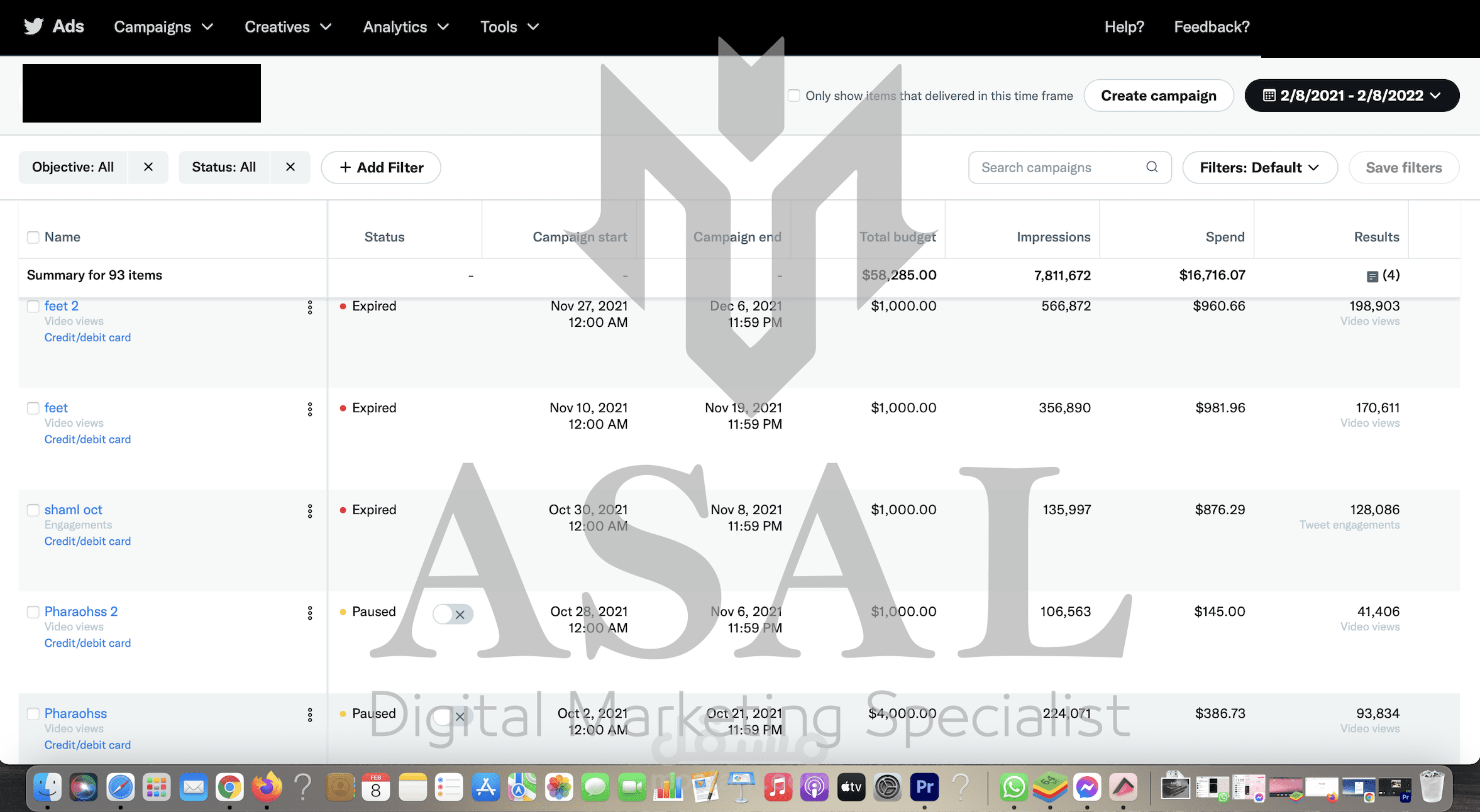Open three-dot menu for feet 2 campaign
Image resolution: width=1480 pixels, height=812 pixels.
(x=310, y=307)
